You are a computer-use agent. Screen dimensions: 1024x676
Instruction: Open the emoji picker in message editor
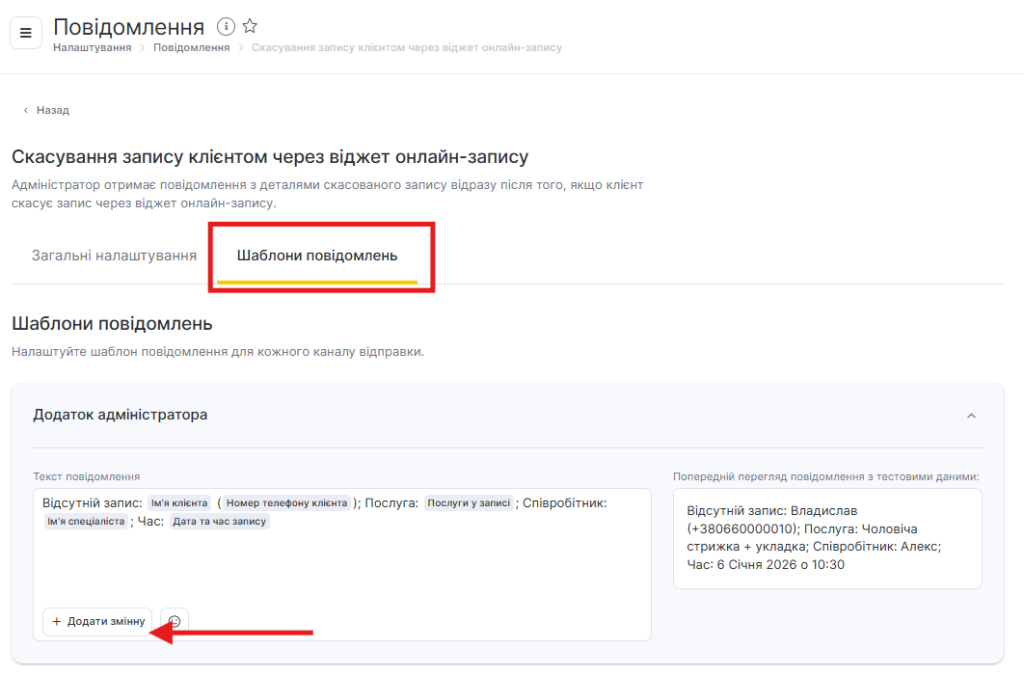tap(174, 621)
